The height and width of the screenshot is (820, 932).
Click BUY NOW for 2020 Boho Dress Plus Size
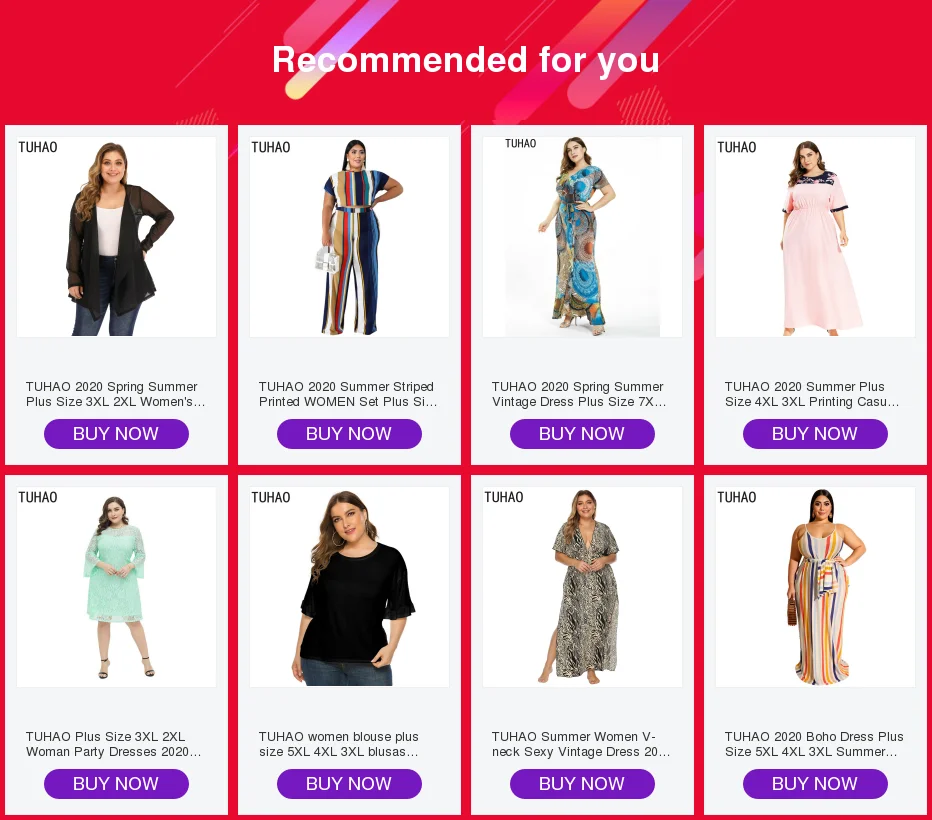click(816, 784)
